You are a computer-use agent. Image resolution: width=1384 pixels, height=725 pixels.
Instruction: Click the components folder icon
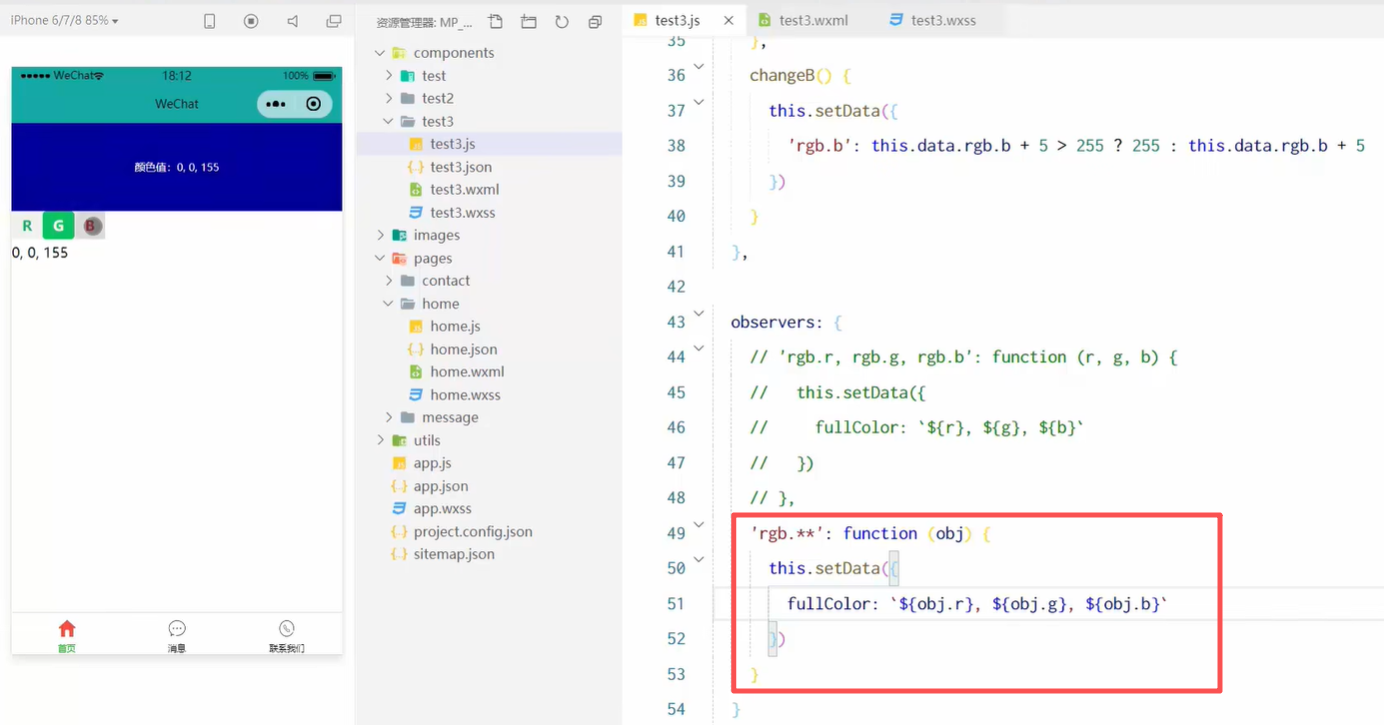(399, 53)
